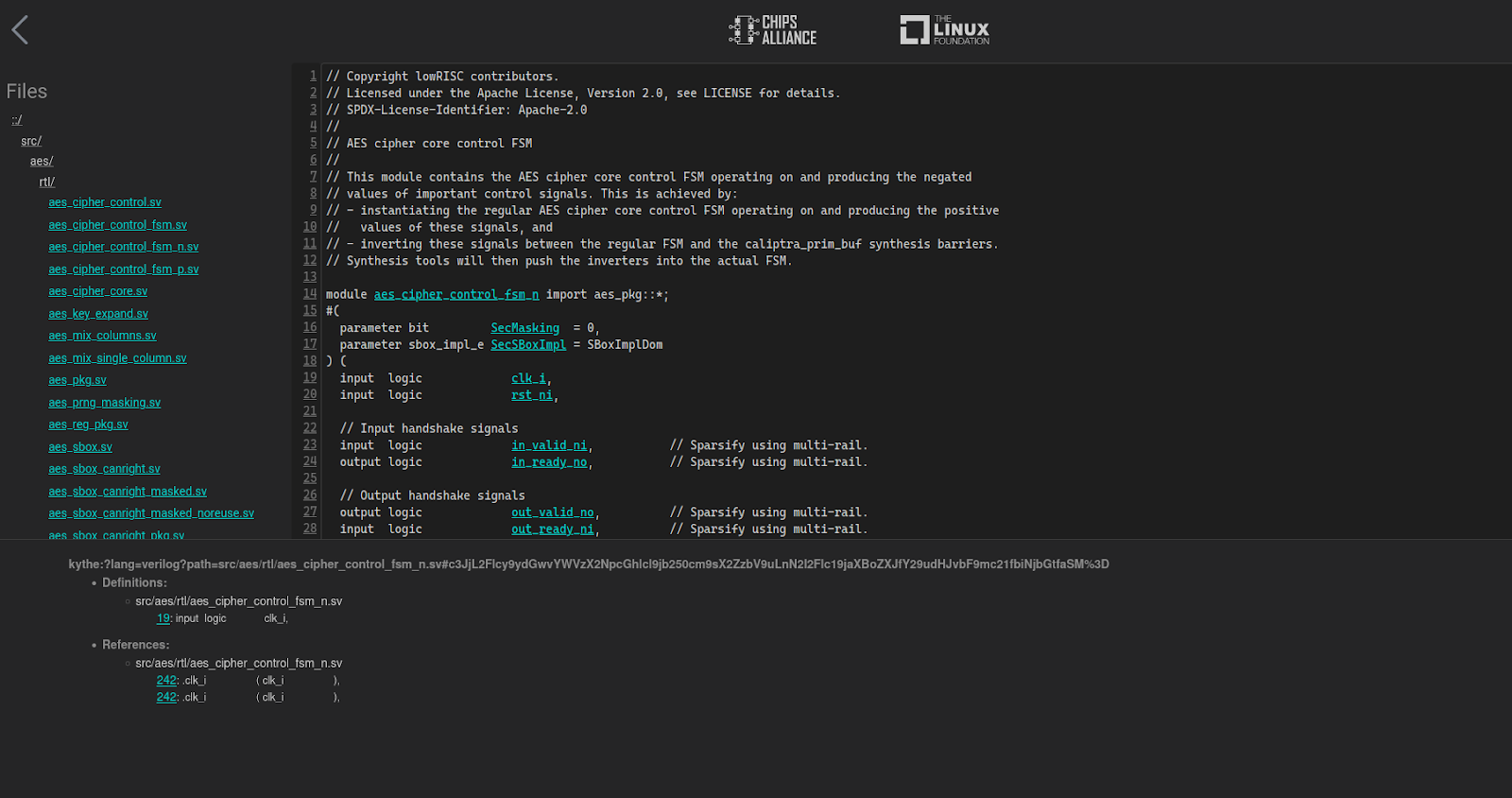Open the root ::/ directory
Image resolution: width=1512 pixels, height=798 pixels.
coord(17,120)
